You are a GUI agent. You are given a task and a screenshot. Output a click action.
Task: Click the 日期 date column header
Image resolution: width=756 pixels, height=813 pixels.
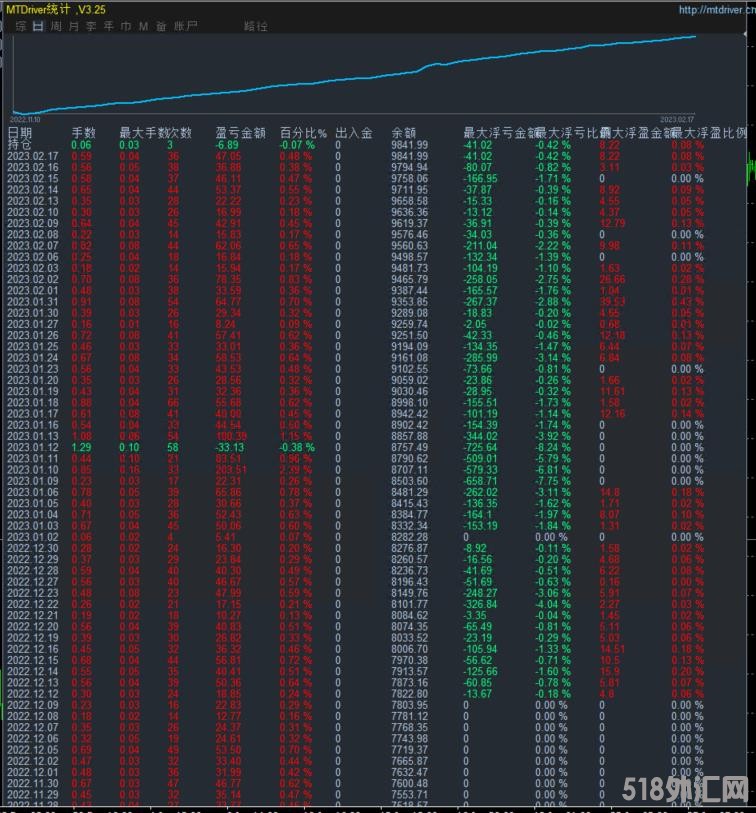click(20, 132)
